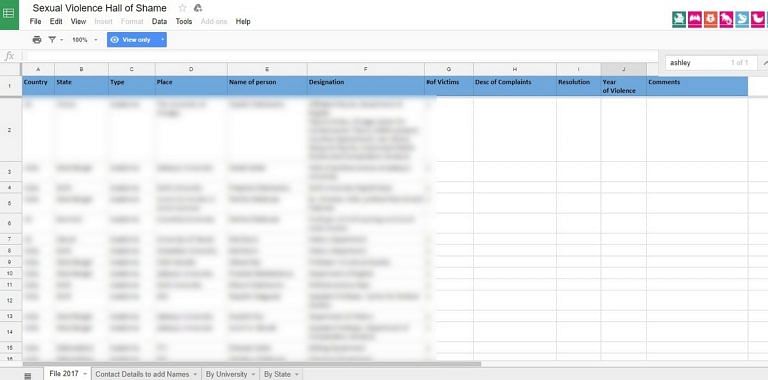768x380 pixels.
Task: Click the orange anonymous viewer avatar
Action: pos(710,19)
